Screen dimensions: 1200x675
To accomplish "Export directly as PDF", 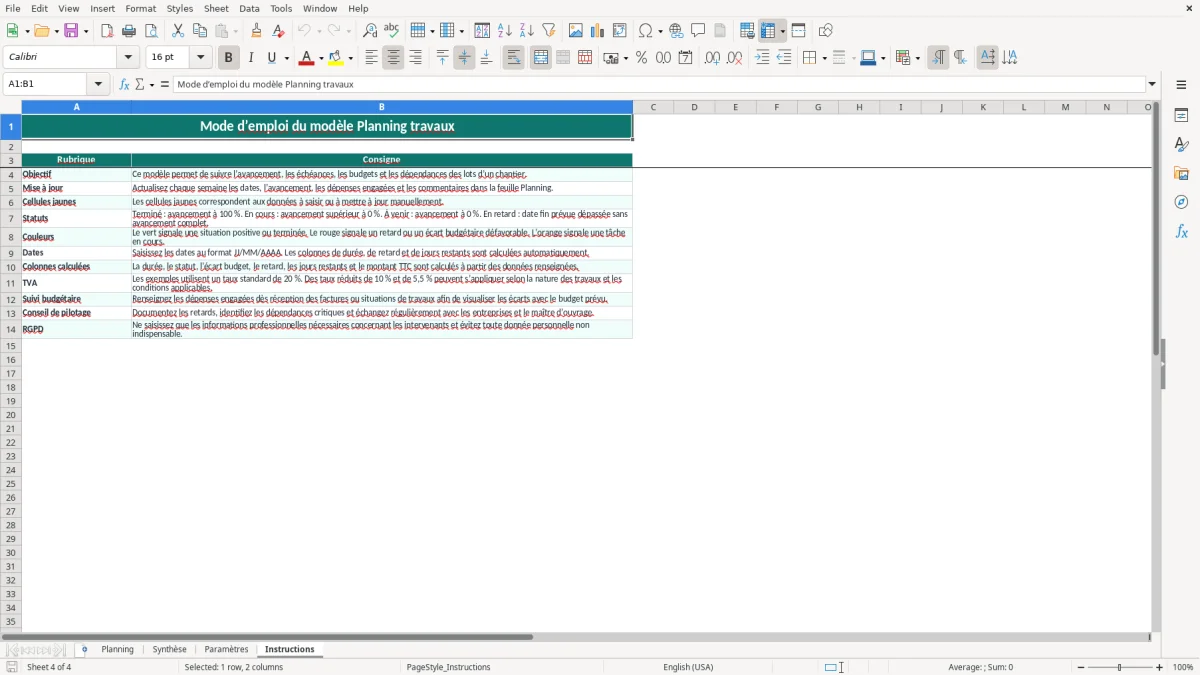I will pyautogui.click(x=107, y=31).
